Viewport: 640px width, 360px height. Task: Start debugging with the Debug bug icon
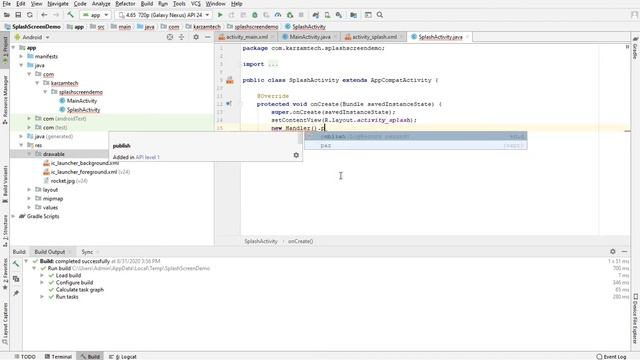pos(255,15)
